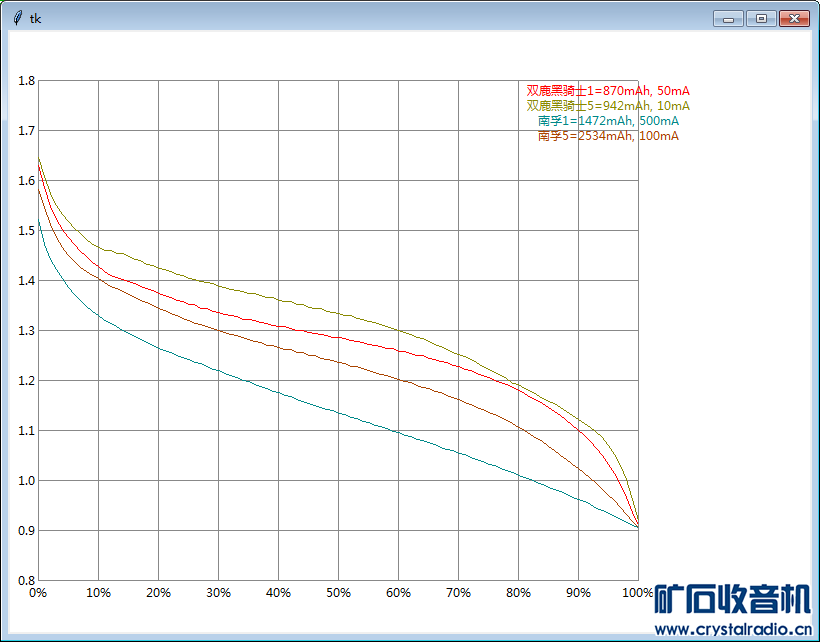Click the tk feather icon in title bar
This screenshot has width=820, height=642.
18,18
